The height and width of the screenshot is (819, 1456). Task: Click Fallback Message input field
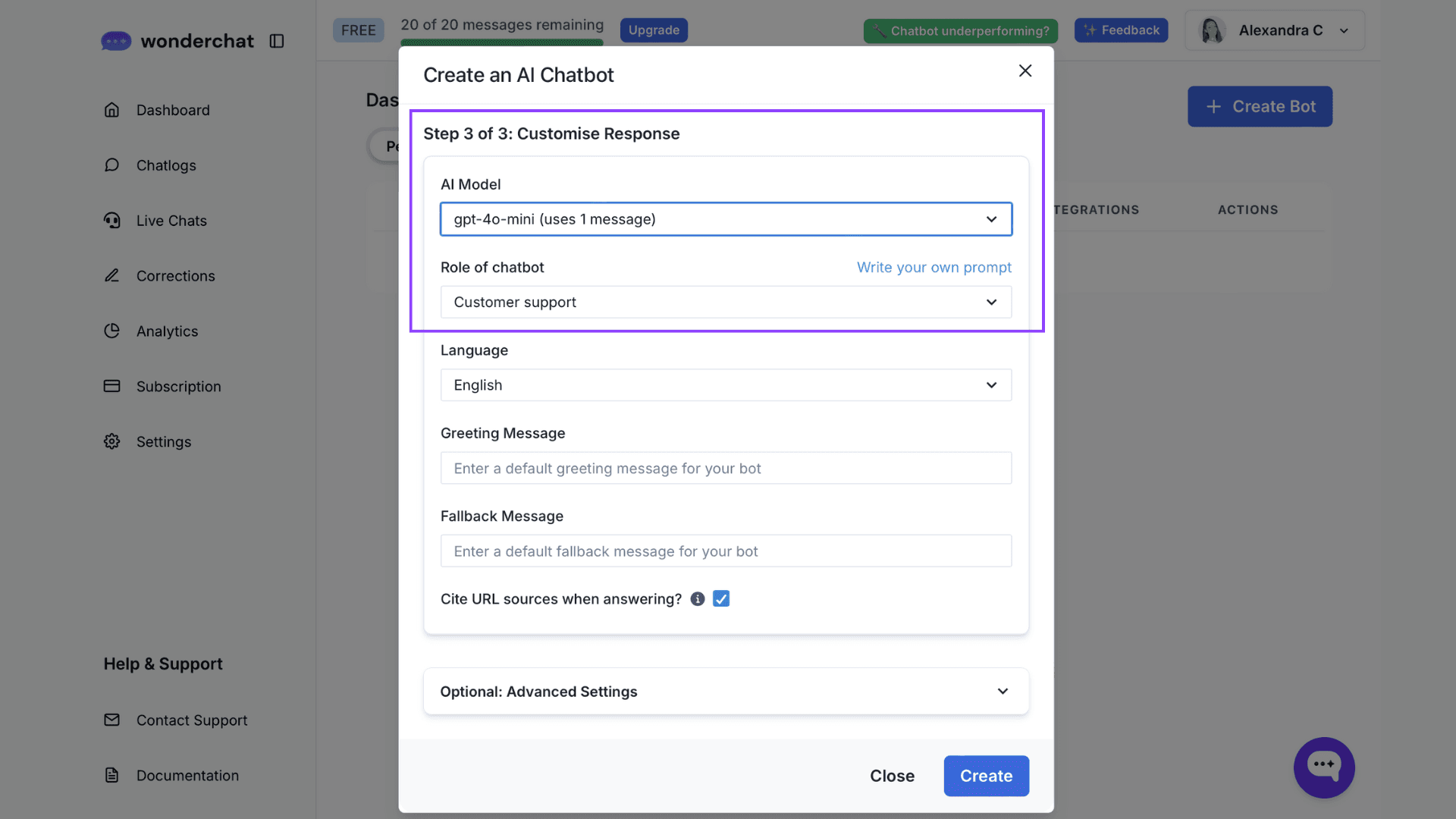726,550
